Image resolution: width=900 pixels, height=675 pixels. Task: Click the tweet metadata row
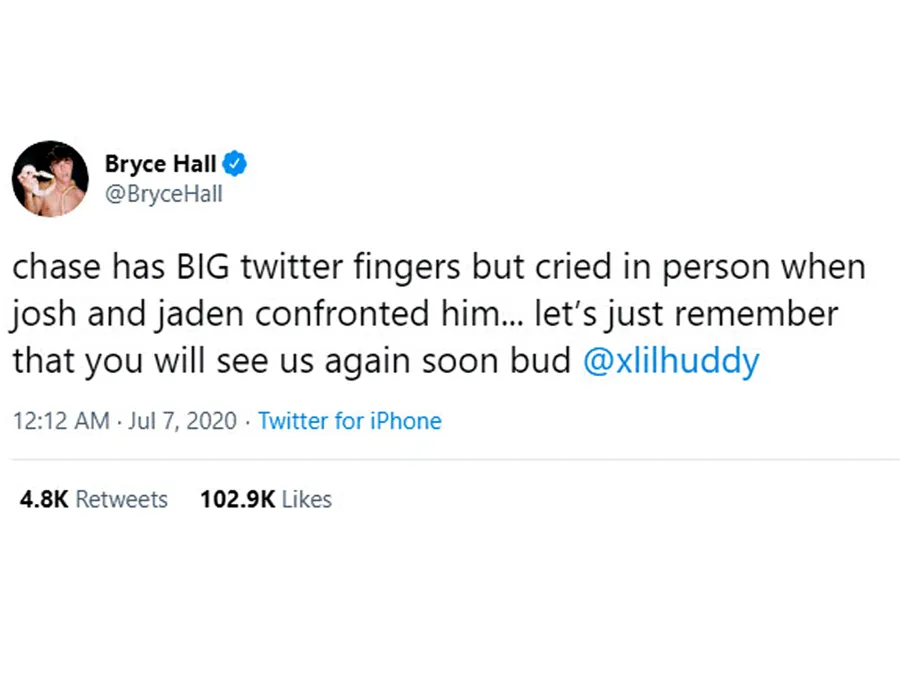point(225,421)
